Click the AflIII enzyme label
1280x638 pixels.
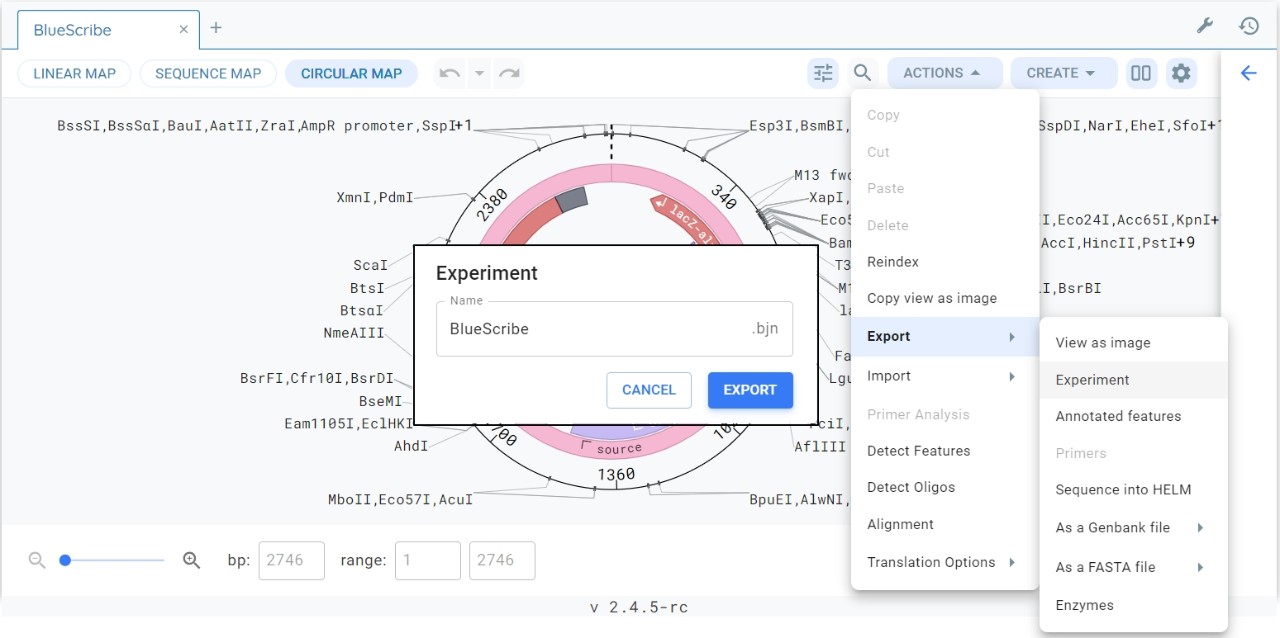[820, 446]
